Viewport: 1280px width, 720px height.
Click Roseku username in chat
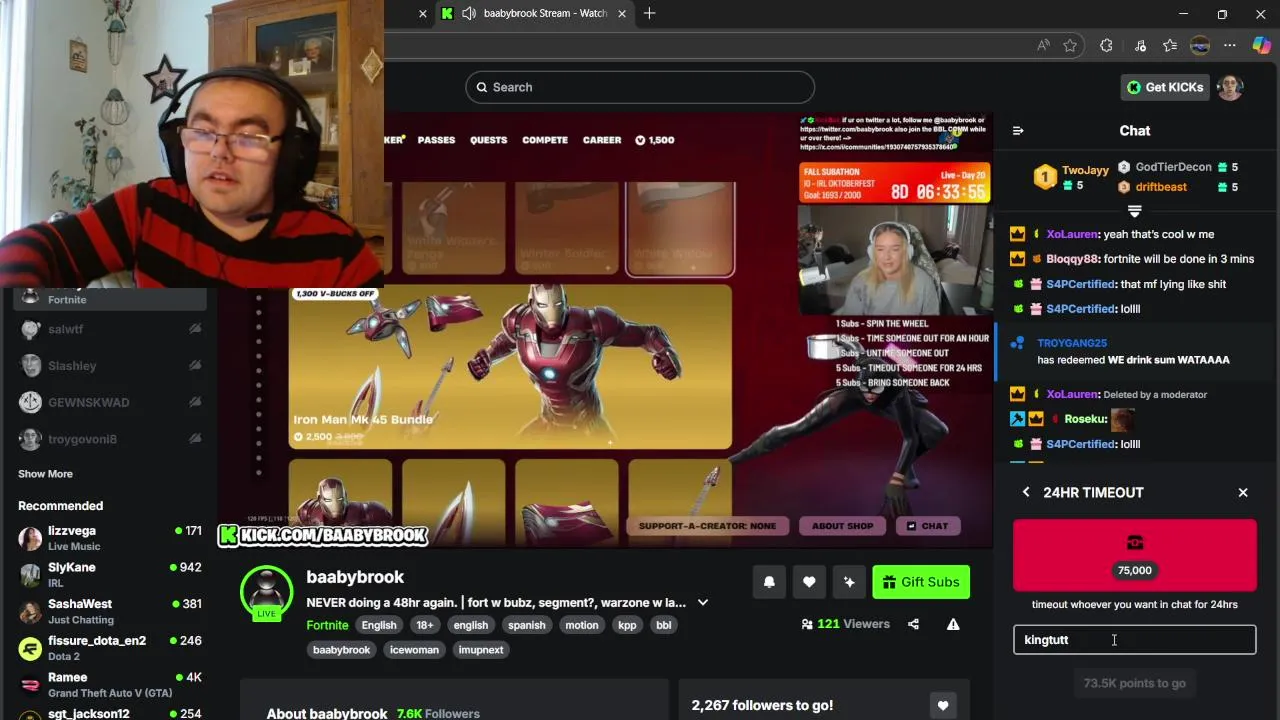(1085, 419)
